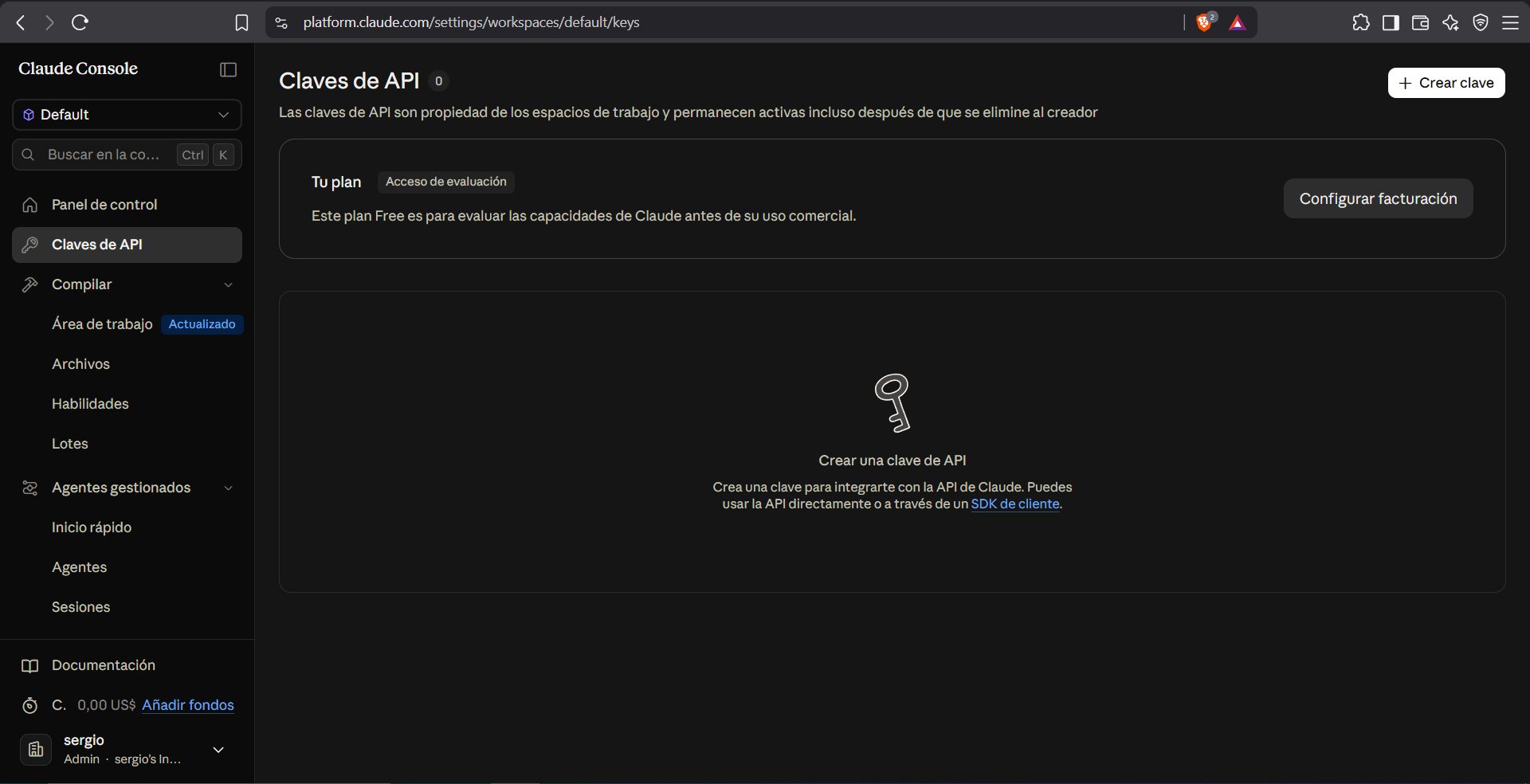Viewport: 1530px width, 784px height.
Task: Open Habilidades in sidebar
Action: (x=90, y=404)
